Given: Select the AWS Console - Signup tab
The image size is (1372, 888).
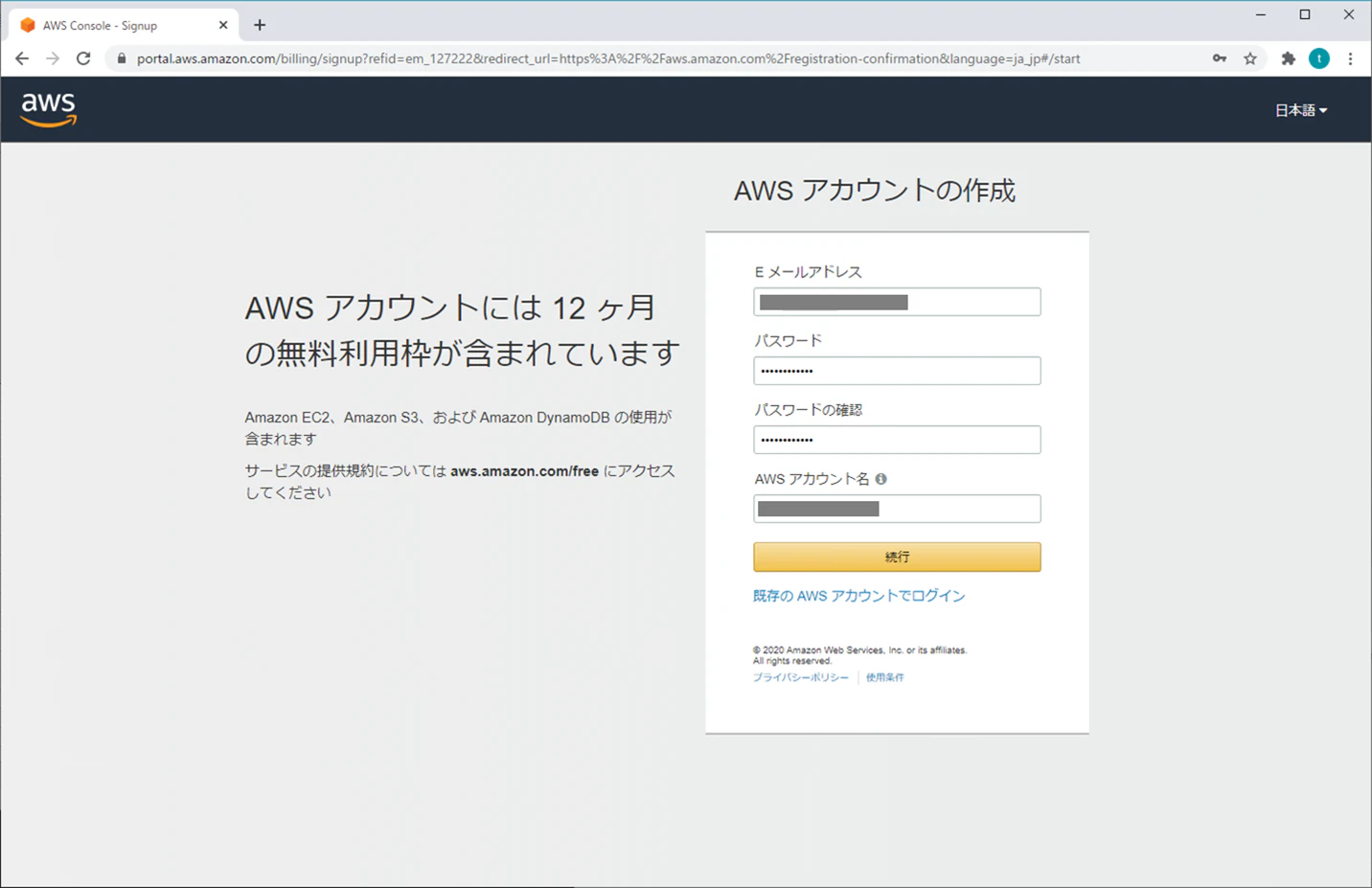Looking at the screenshot, I should pos(124,26).
